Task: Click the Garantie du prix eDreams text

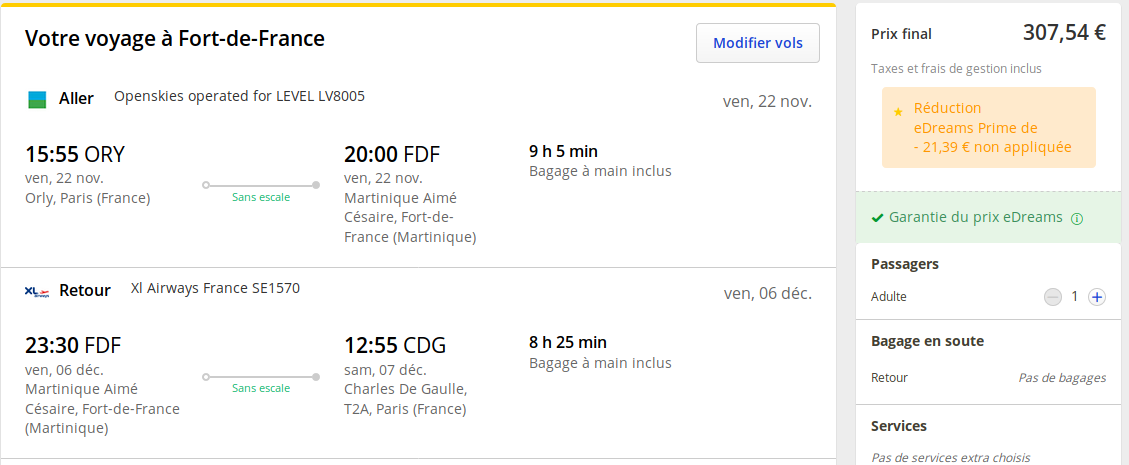Action: point(975,217)
